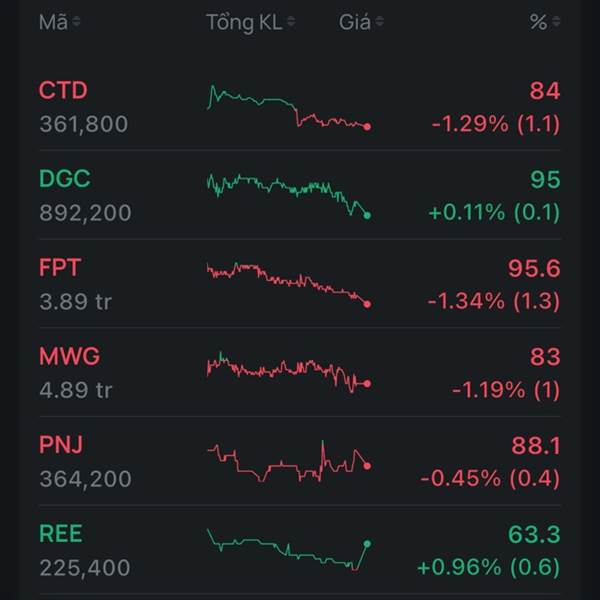The width and height of the screenshot is (600, 600).
Task: Sort the list by the Mã column
Action: click(59, 22)
